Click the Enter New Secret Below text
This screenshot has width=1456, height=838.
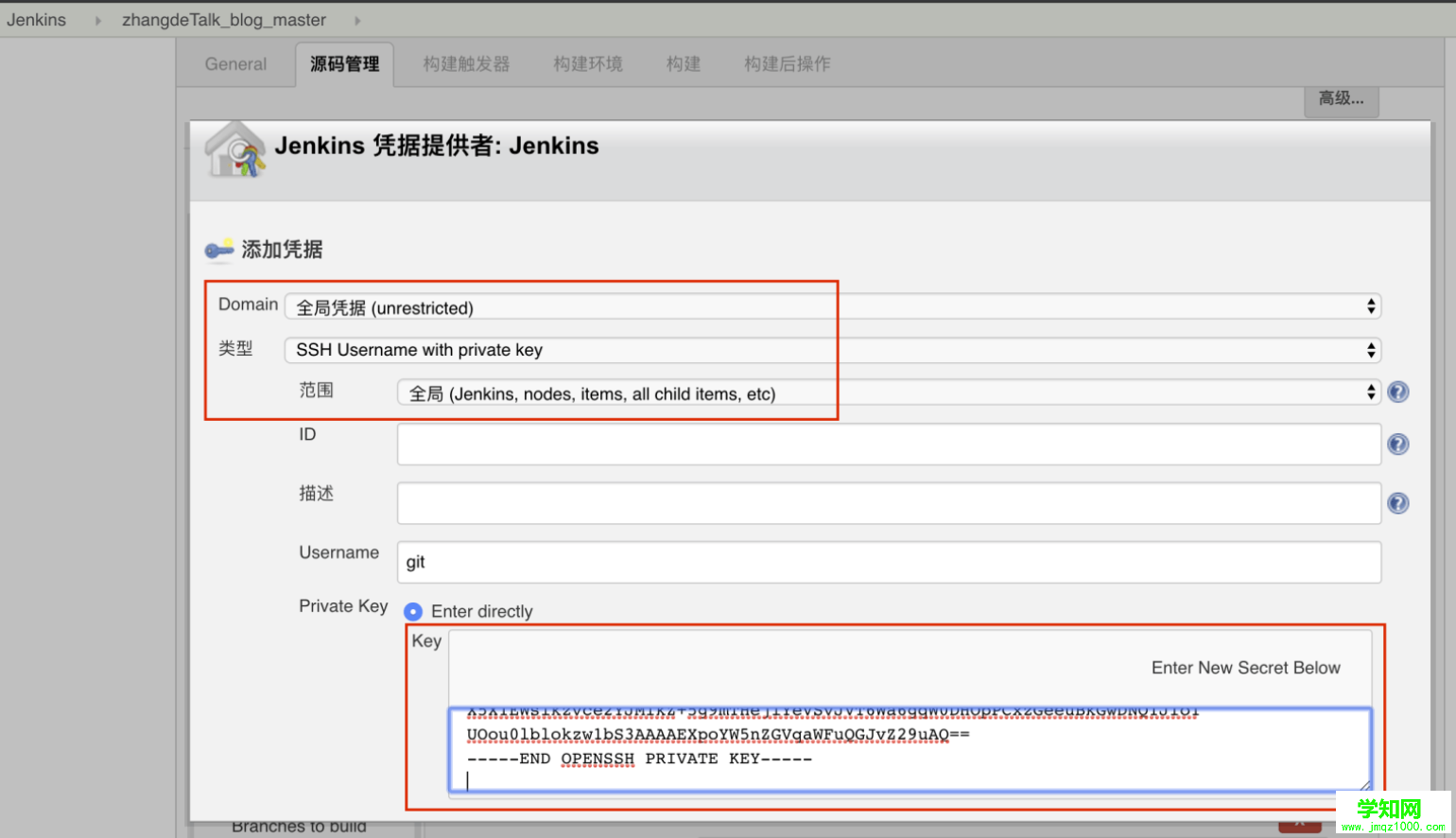click(x=1245, y=668)
